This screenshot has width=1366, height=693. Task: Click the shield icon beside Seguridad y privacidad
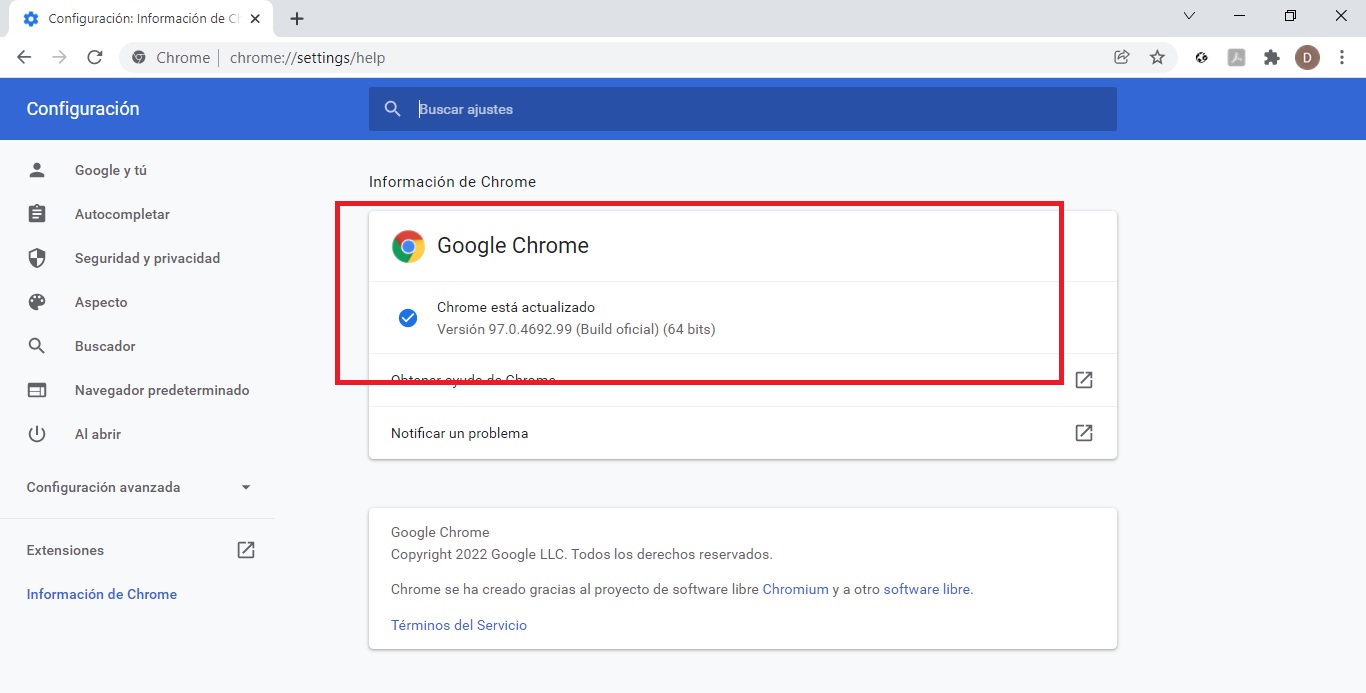coord(37,258)
